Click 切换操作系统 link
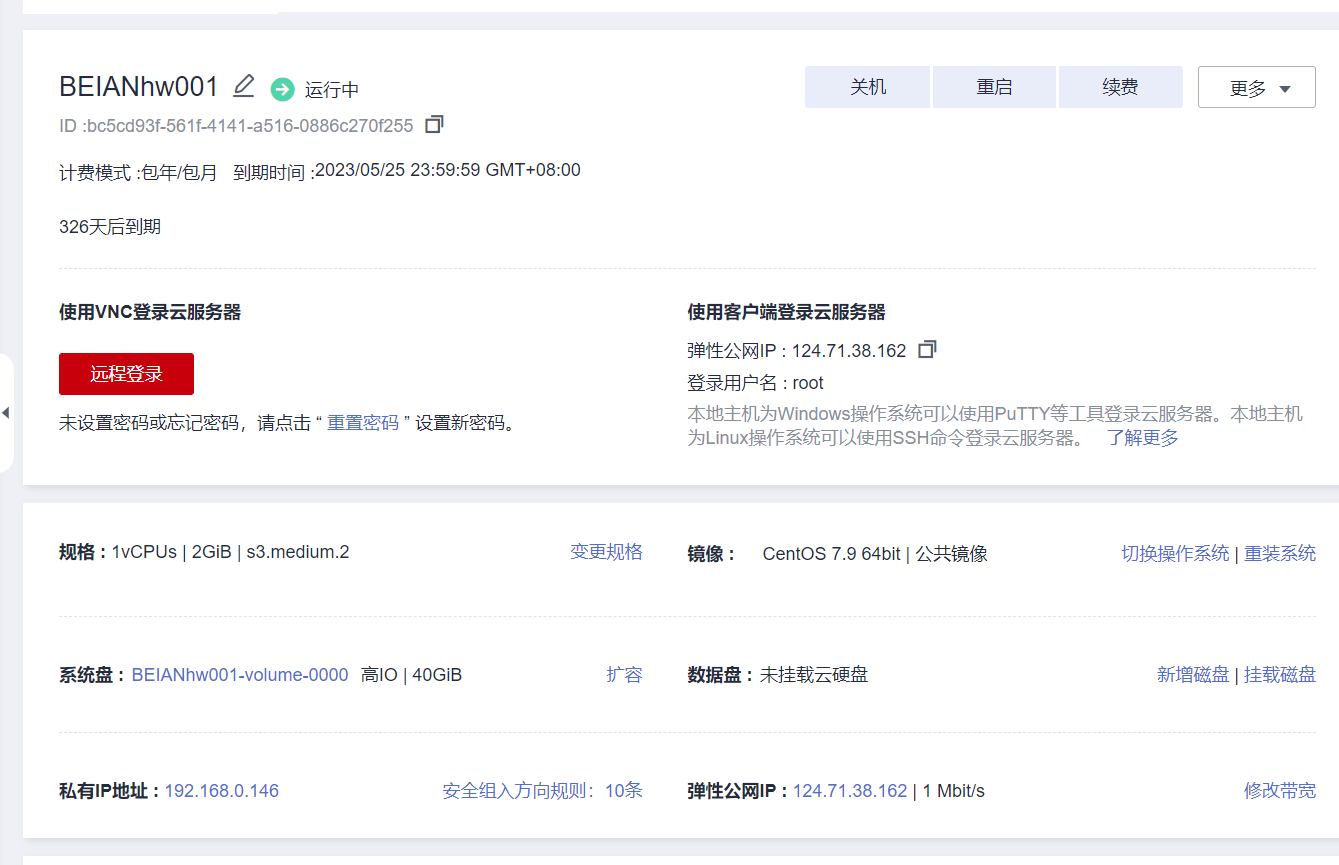This screenshot has height=865, width=1339. 1175,553
